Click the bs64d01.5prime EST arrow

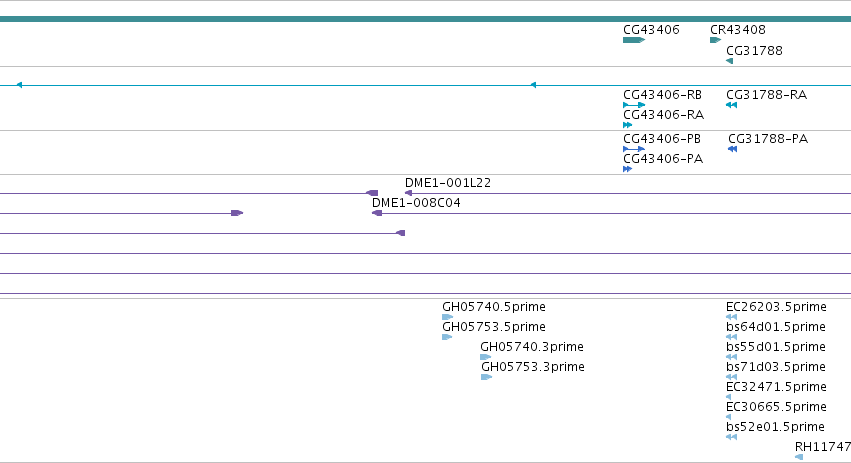click(731, 337)
